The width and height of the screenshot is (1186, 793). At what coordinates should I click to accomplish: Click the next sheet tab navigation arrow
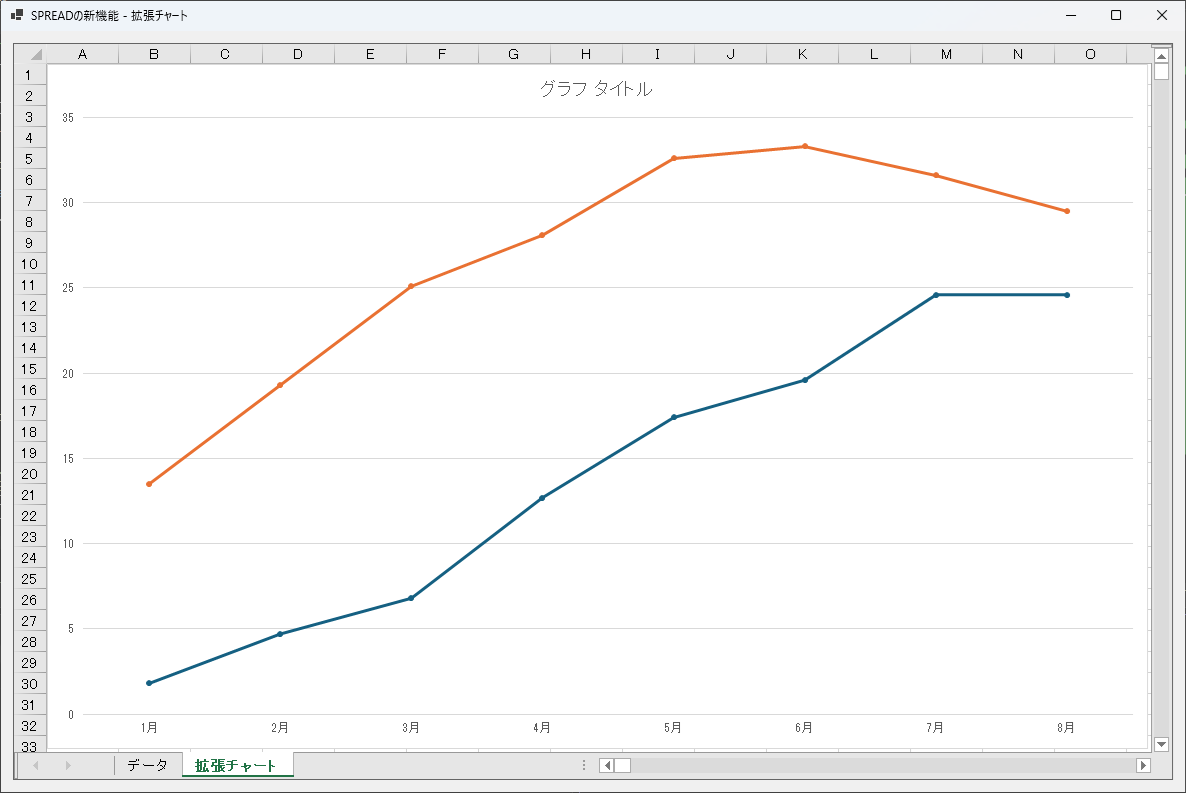click(x=68, y=765)
